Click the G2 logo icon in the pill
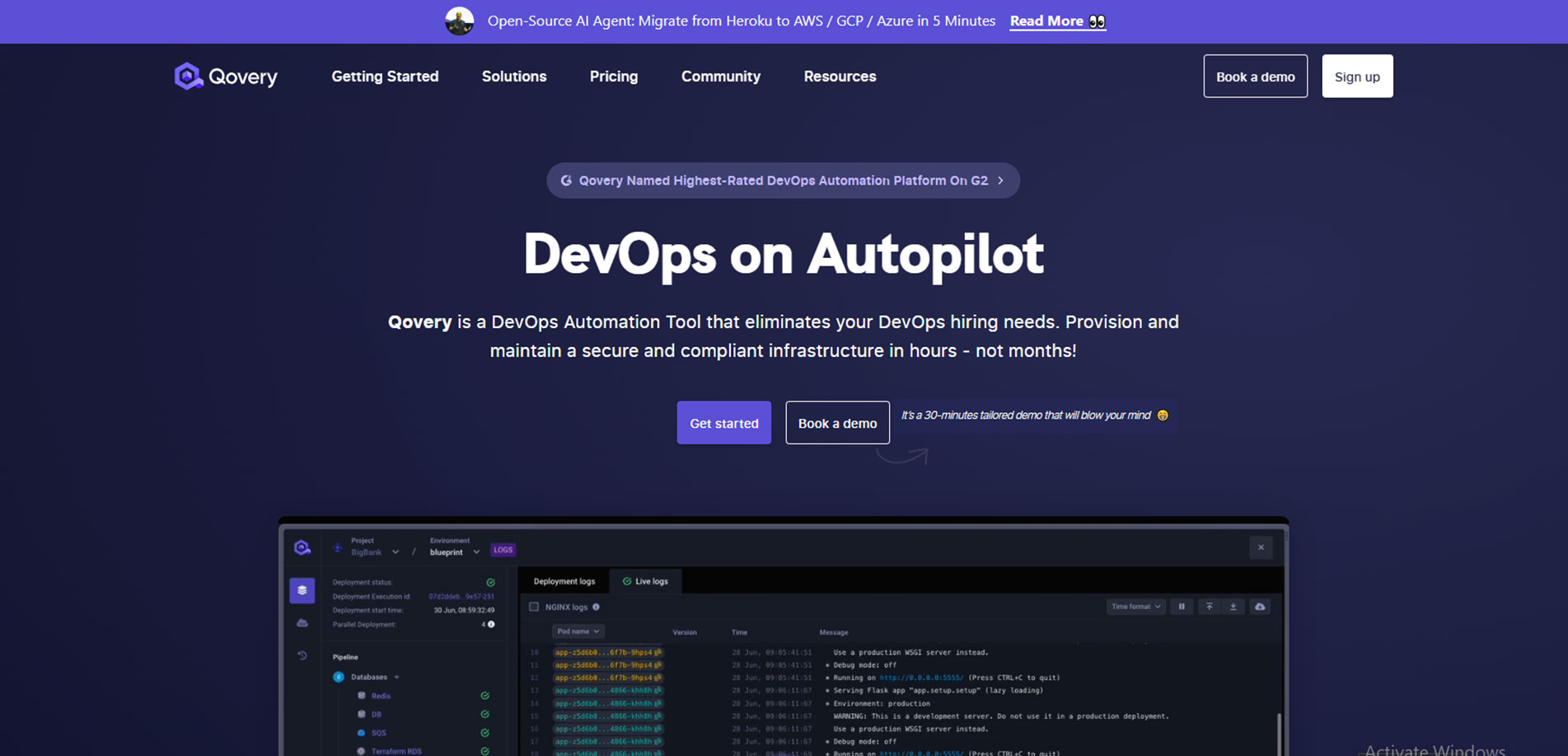Image resolution: width=1568 pixels, height=756 pixels. (566, 181)
